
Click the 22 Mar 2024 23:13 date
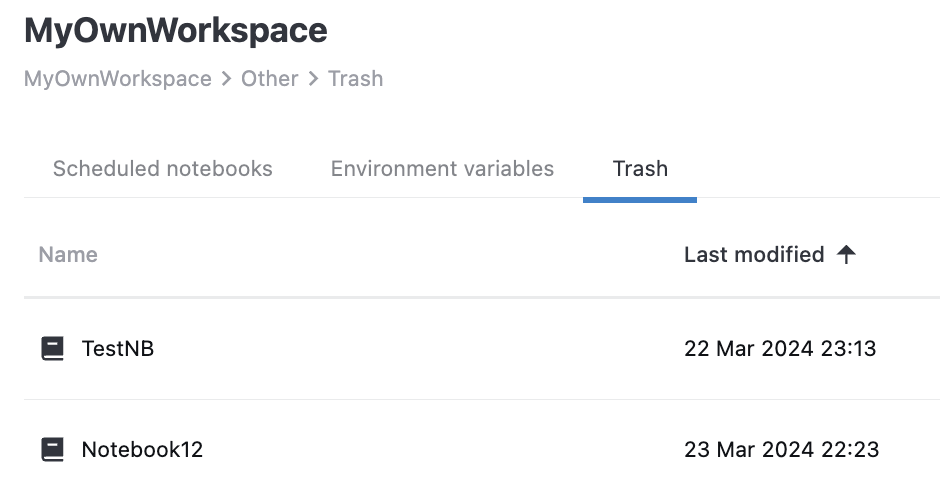tap(780, 349)
